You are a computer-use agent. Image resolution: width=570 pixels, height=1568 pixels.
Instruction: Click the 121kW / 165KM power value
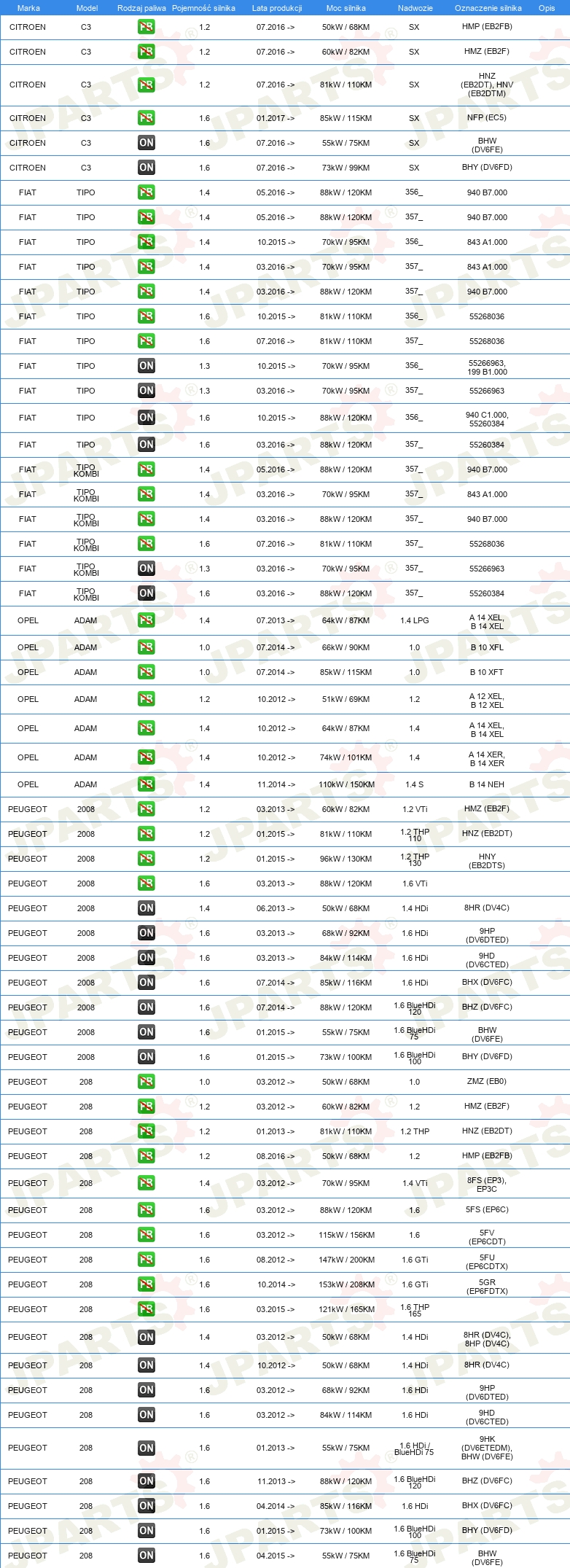pos(346,1310)
